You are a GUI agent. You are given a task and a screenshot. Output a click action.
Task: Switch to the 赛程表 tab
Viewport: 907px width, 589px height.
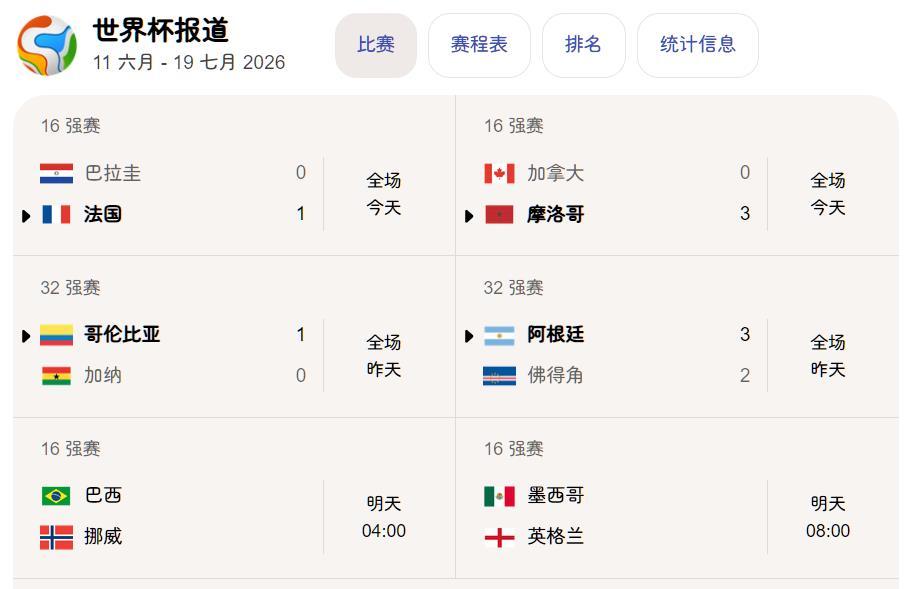pos(479,45)
